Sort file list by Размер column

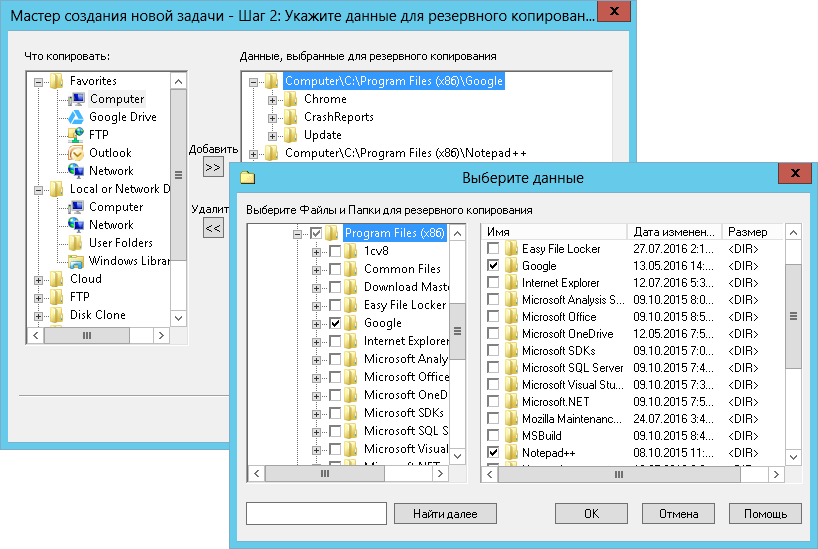753,232
